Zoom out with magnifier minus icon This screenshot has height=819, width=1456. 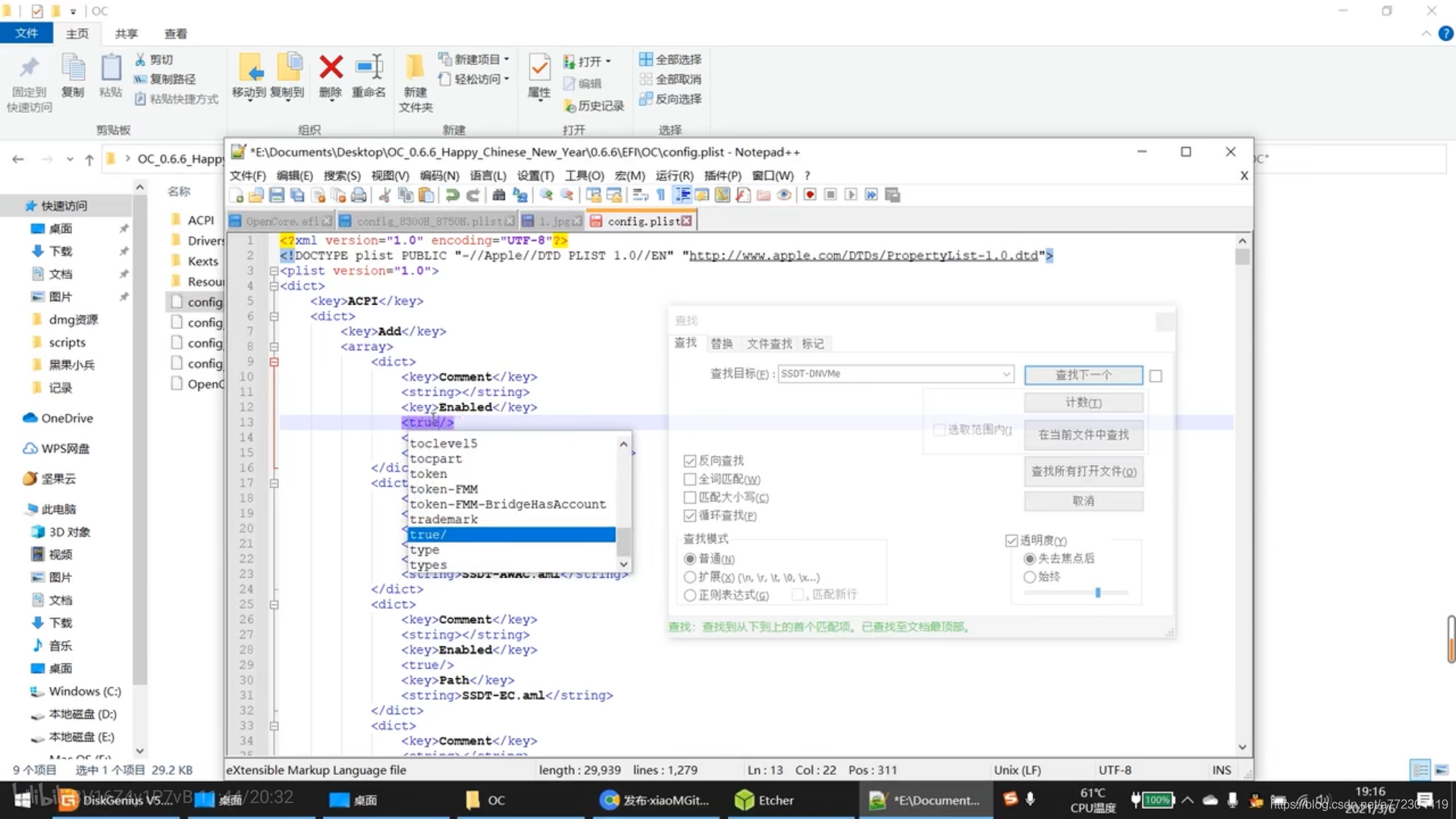click(566, 195)
